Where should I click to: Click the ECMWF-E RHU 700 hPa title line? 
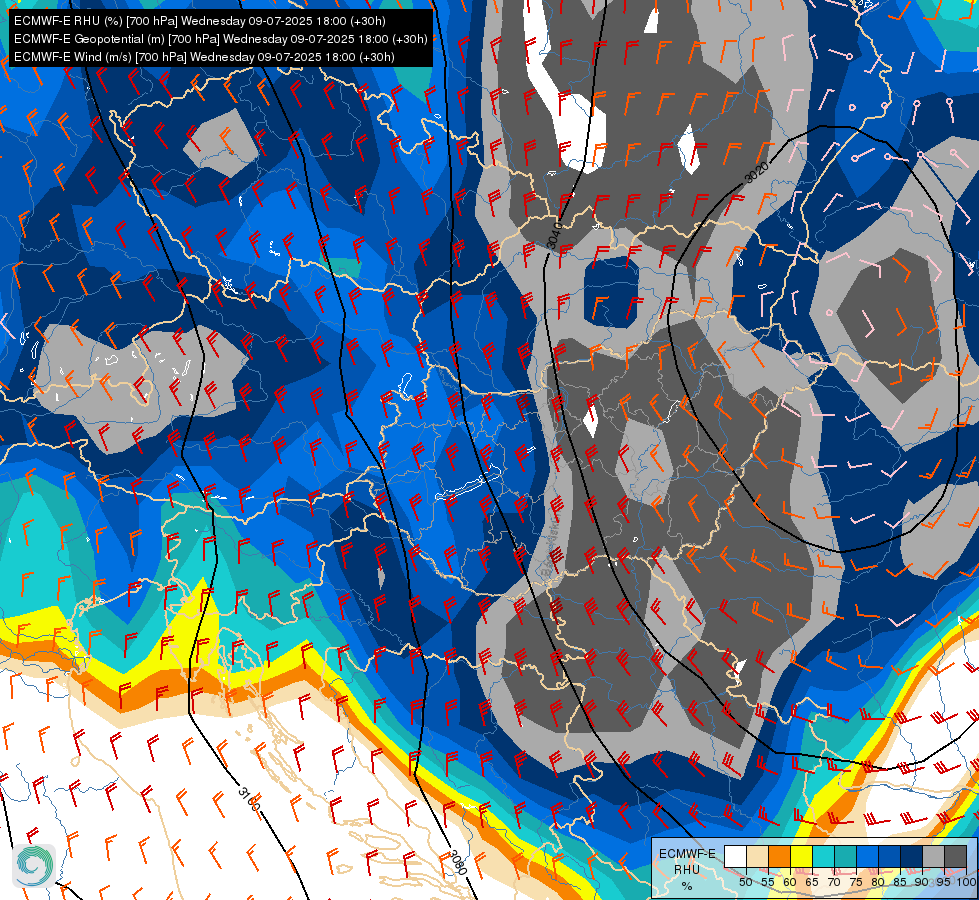(200, 21)
